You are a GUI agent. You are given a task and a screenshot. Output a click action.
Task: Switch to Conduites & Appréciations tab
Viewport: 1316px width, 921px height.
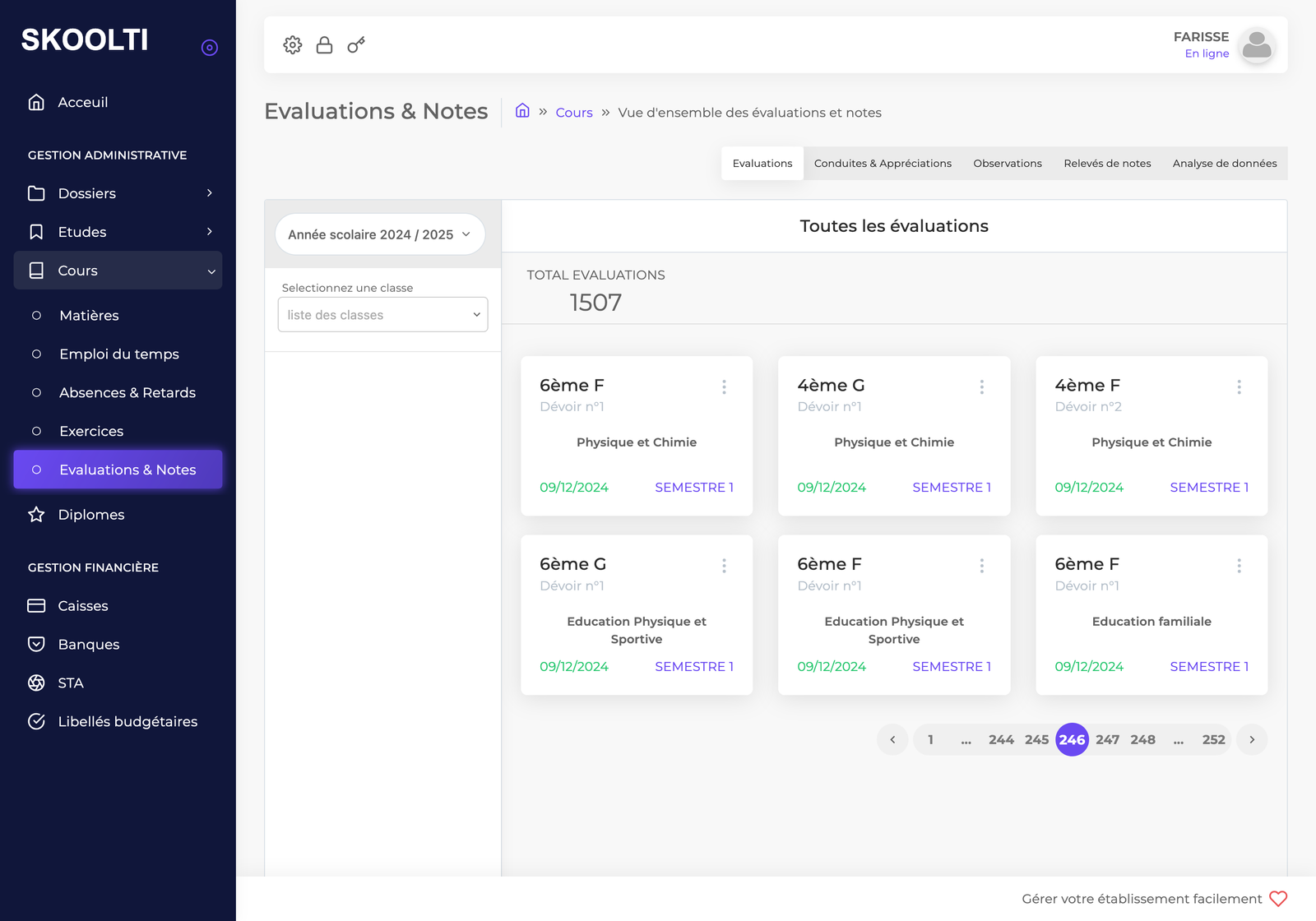[883, 164]
